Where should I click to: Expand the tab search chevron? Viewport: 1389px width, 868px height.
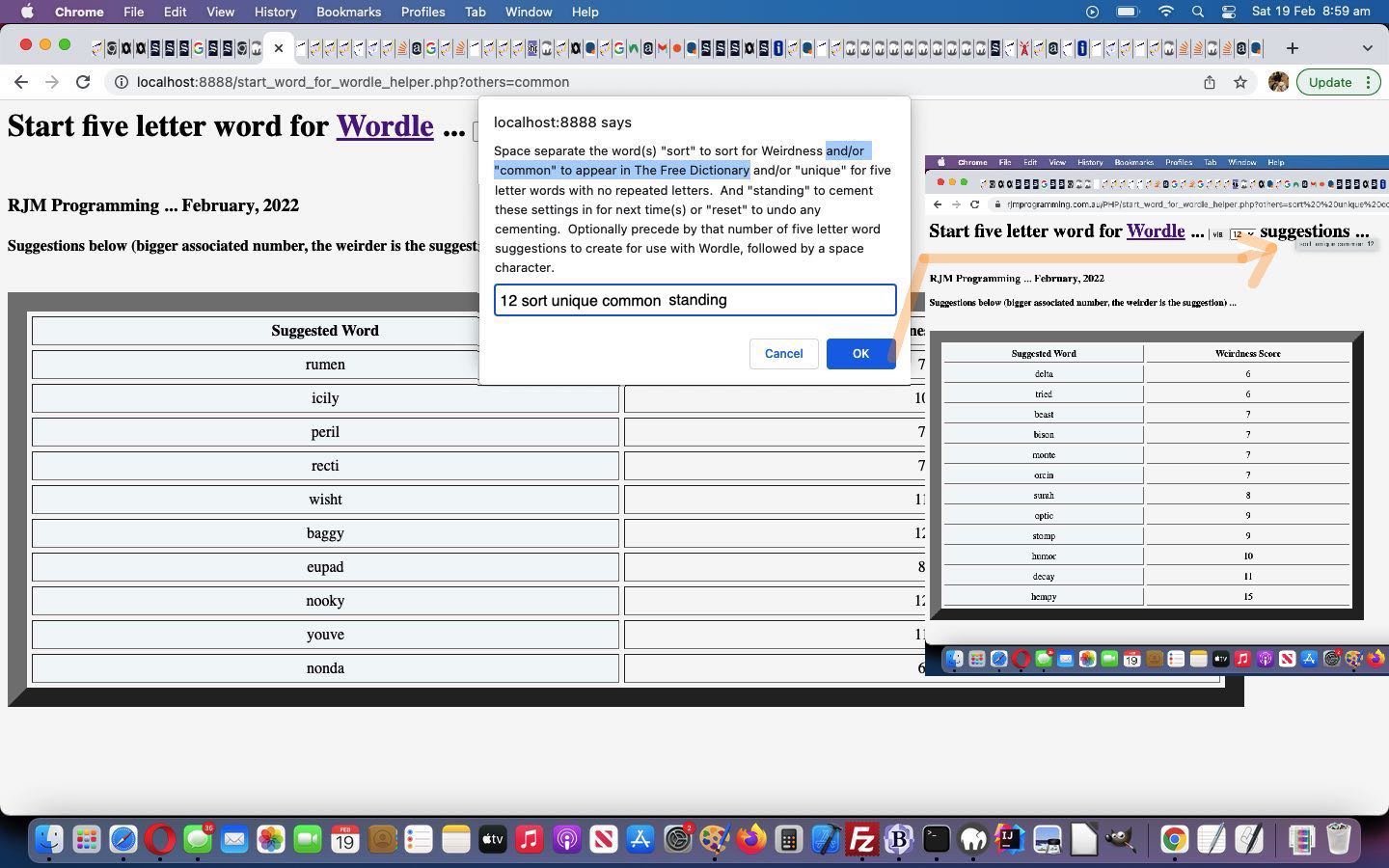pos(1367,47)
